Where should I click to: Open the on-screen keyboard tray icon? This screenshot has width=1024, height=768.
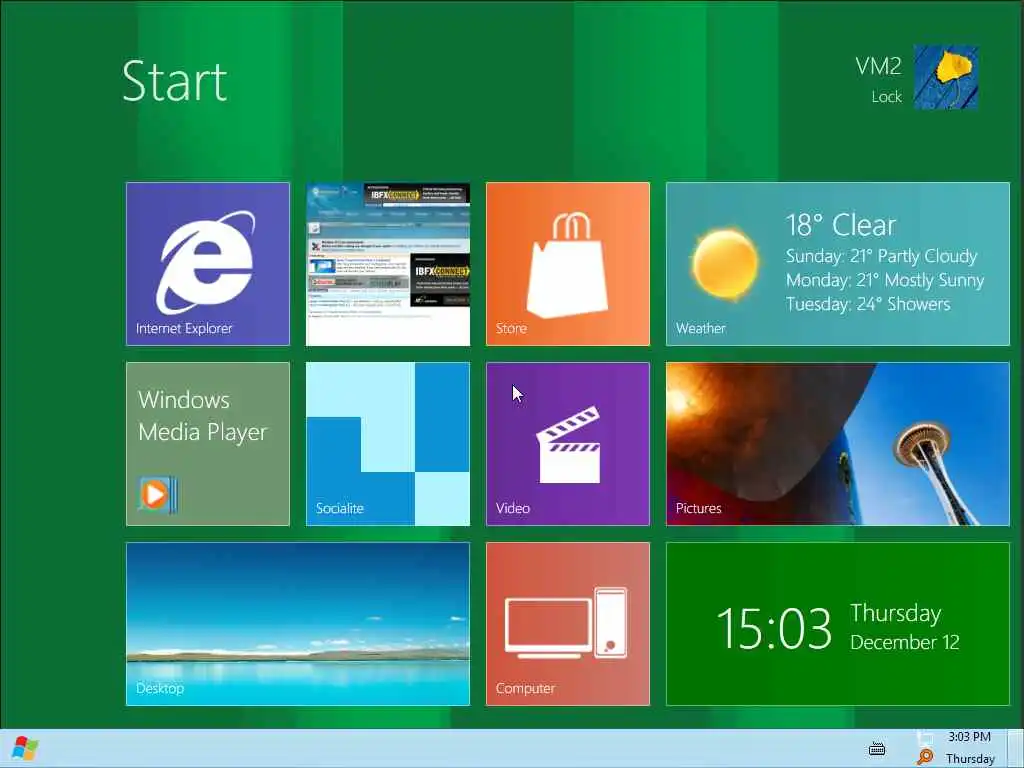tap(877, 749)
